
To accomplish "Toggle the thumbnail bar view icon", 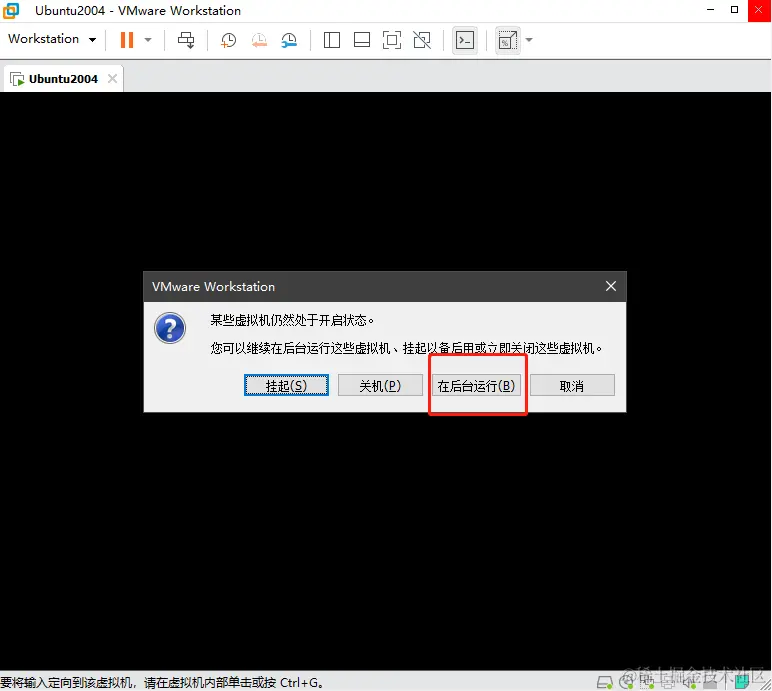I will [x=362, y=40].
